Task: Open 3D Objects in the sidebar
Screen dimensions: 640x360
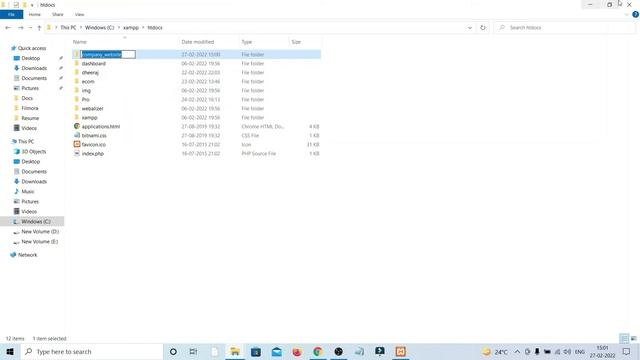Action: [x=34, y=151]
